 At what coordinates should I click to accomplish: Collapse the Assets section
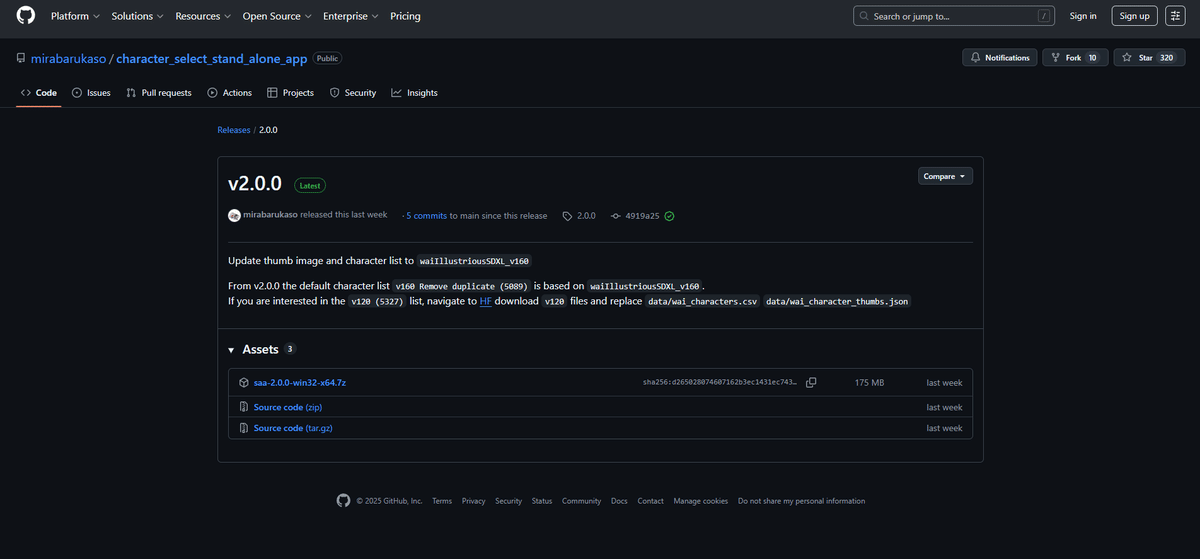(232, 350)
